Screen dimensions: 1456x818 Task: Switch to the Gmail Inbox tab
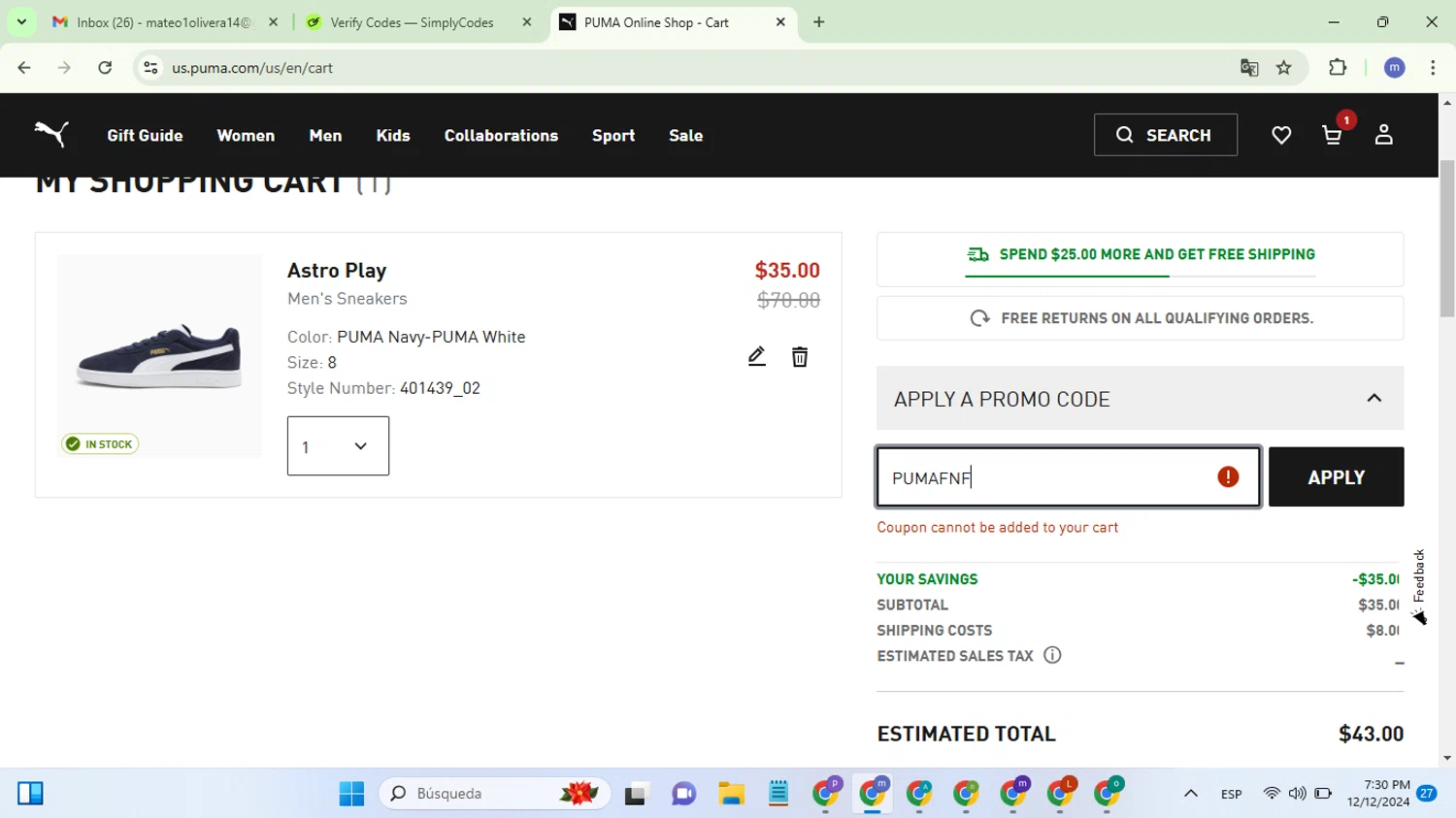click(x=165, y=22)
